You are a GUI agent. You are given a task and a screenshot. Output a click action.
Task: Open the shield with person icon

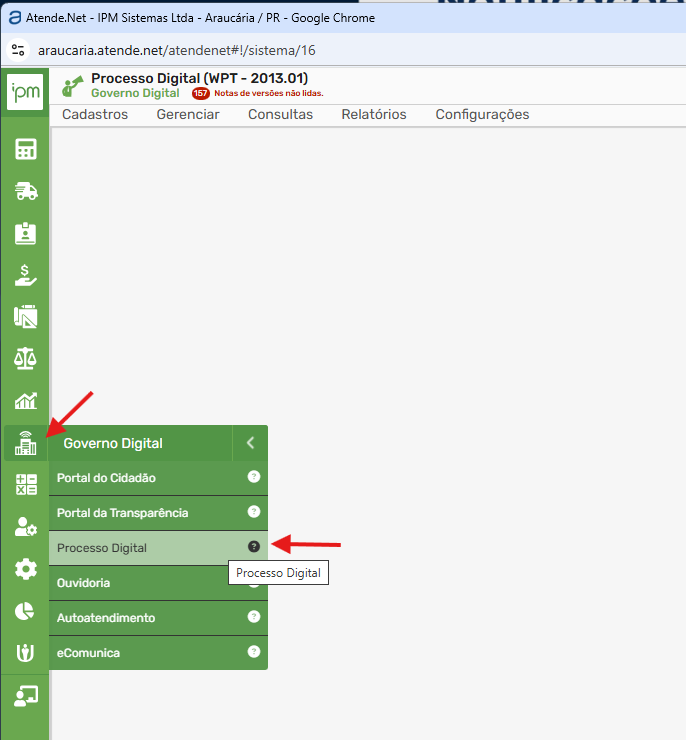click(x=25, y=653)
